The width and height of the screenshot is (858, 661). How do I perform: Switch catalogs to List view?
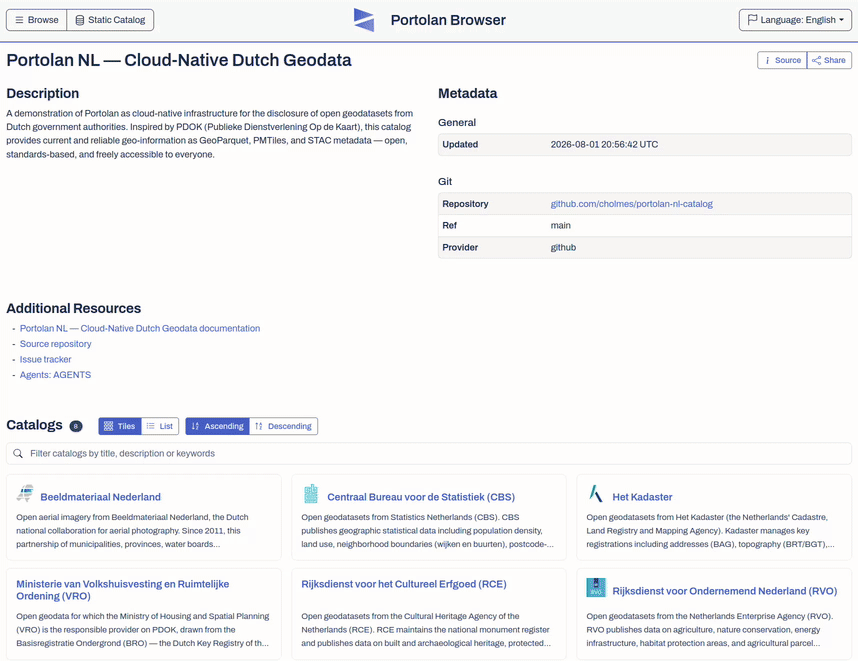(x=160, y=426)
